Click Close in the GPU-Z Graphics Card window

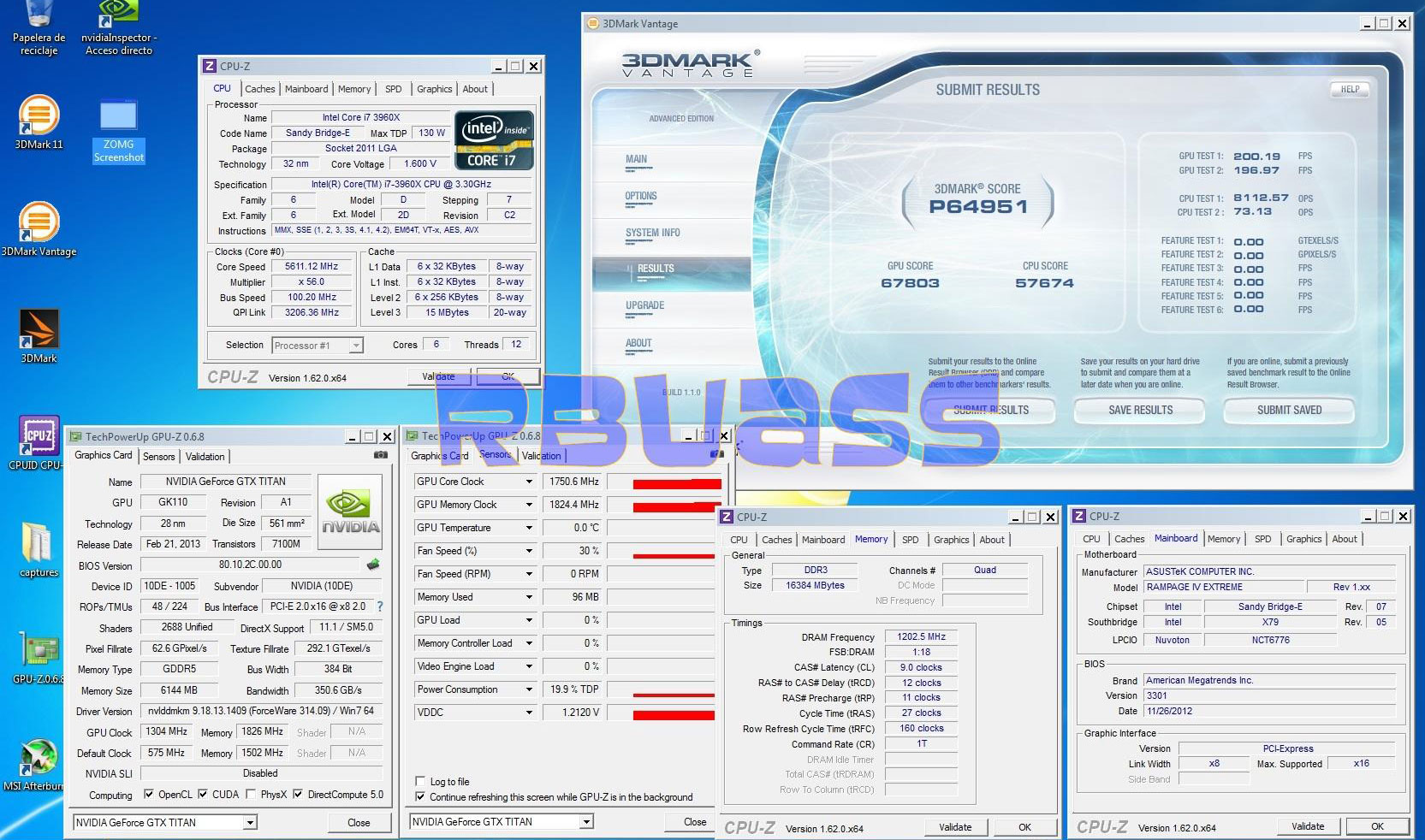pos(359,823)
